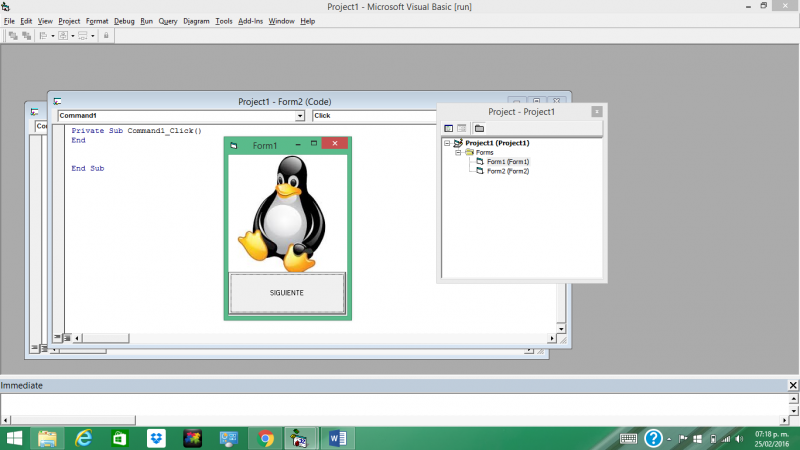
Task: Click the volume speaker tray icon
Action: (x=739, y=439)
